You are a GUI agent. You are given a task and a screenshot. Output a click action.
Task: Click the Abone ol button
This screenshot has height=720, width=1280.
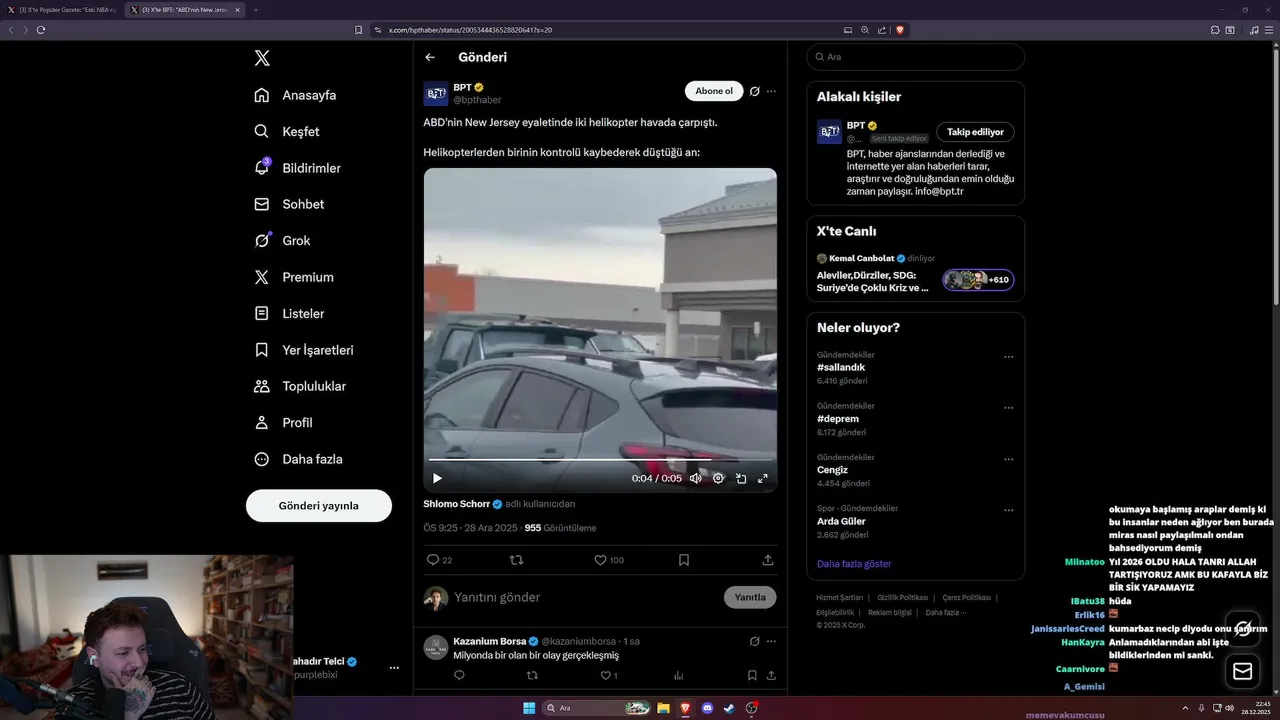point(714,91)
